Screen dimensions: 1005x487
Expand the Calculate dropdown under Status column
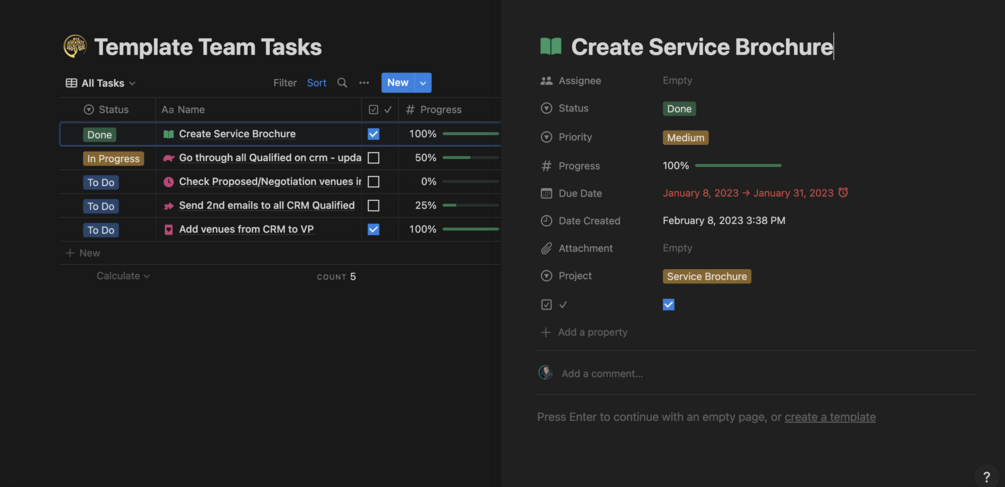(x=123, y=276)
